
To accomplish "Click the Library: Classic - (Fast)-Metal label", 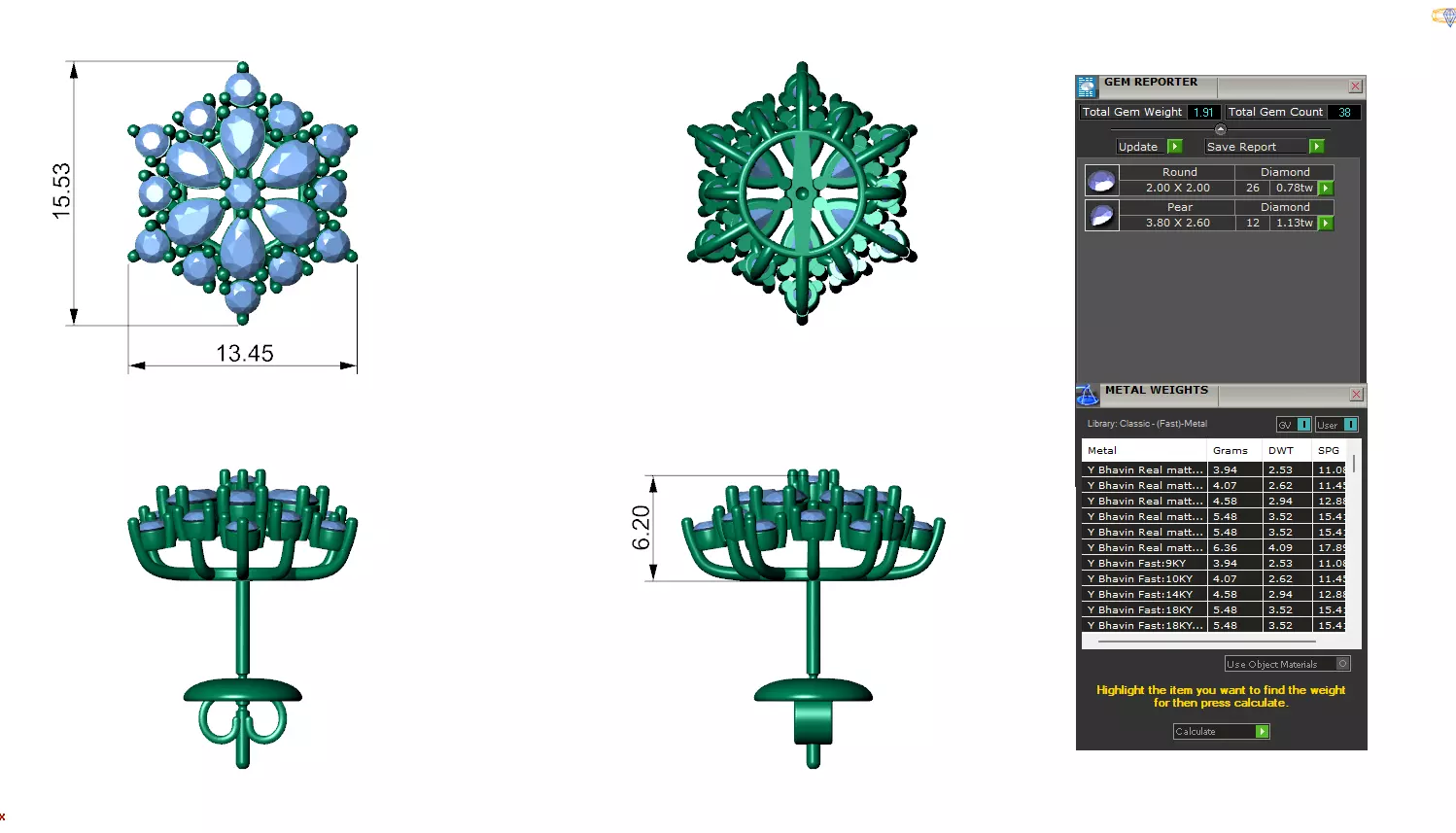I will tap(1147, 424).
